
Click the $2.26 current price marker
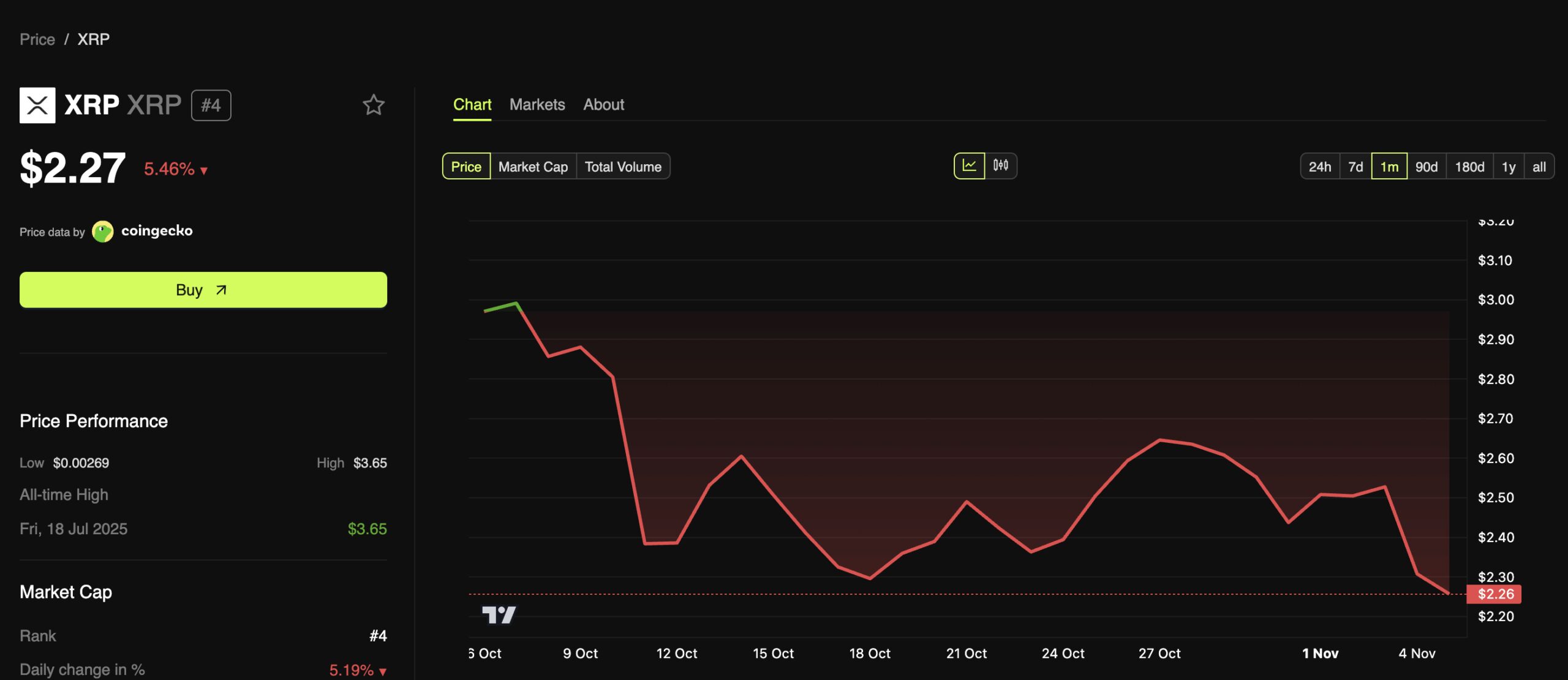point(1494,594)
